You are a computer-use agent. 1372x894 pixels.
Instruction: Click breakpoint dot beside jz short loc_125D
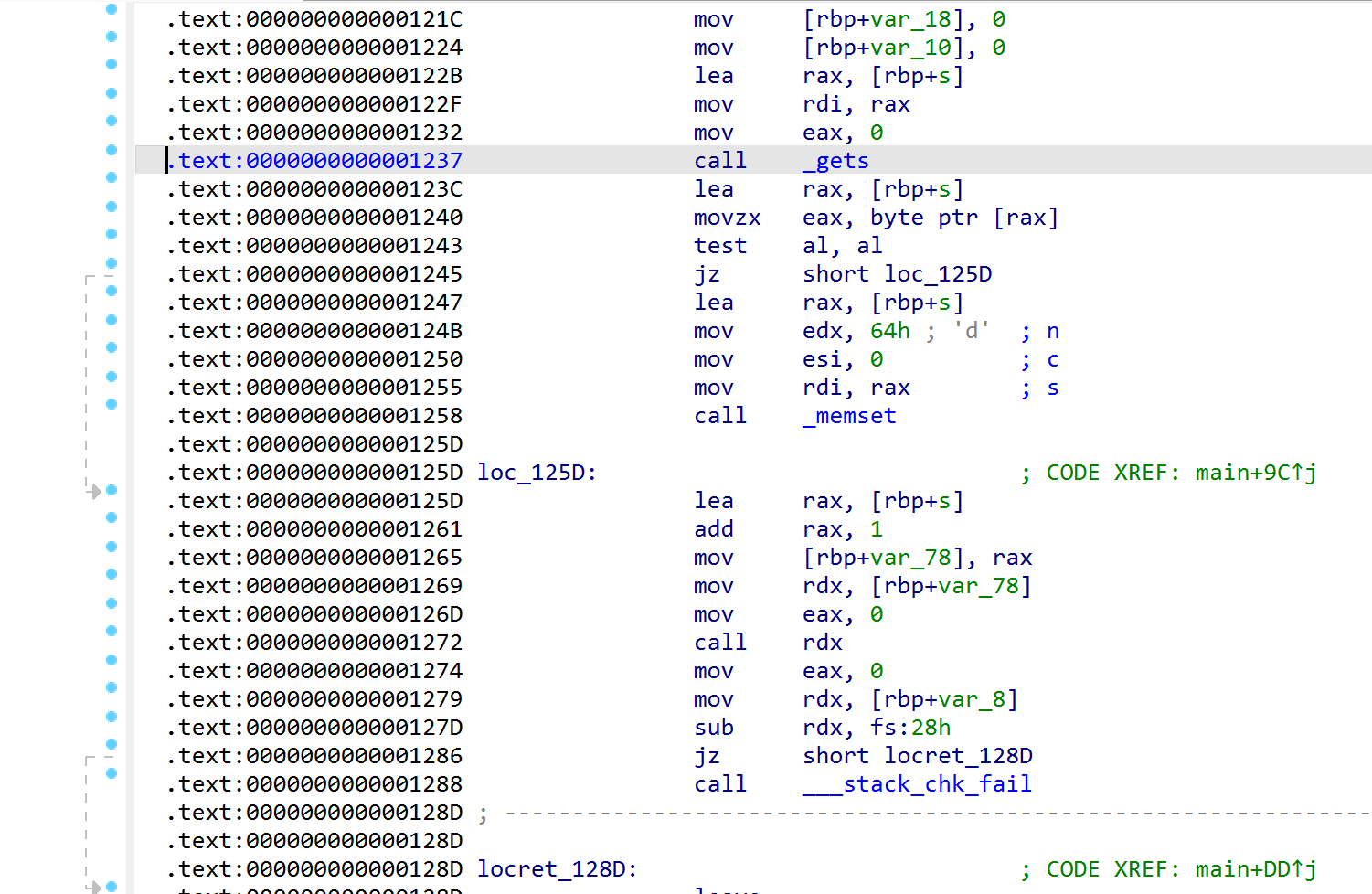[x=112, y=263]
